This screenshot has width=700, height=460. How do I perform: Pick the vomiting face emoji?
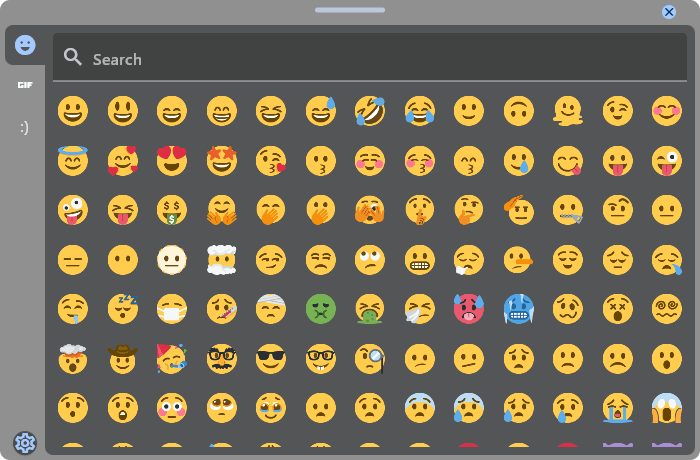[370, 309]
